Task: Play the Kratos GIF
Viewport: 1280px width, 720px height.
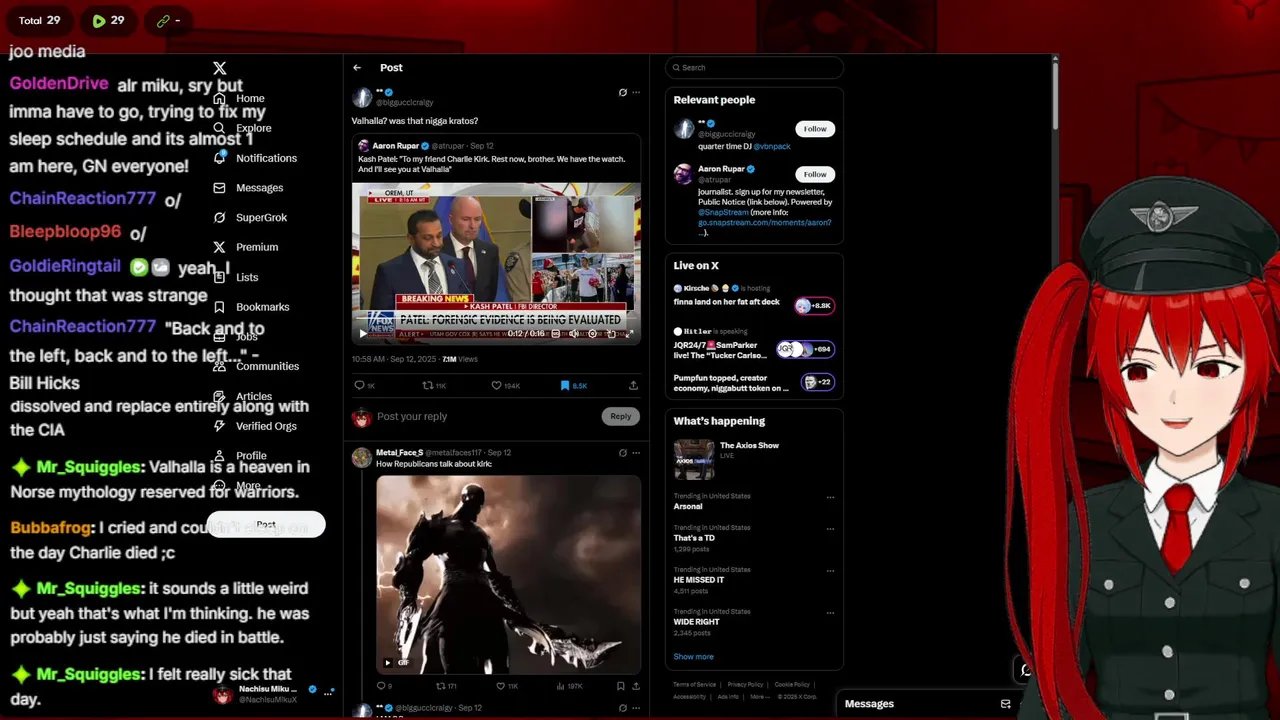Action: (387, 662)
